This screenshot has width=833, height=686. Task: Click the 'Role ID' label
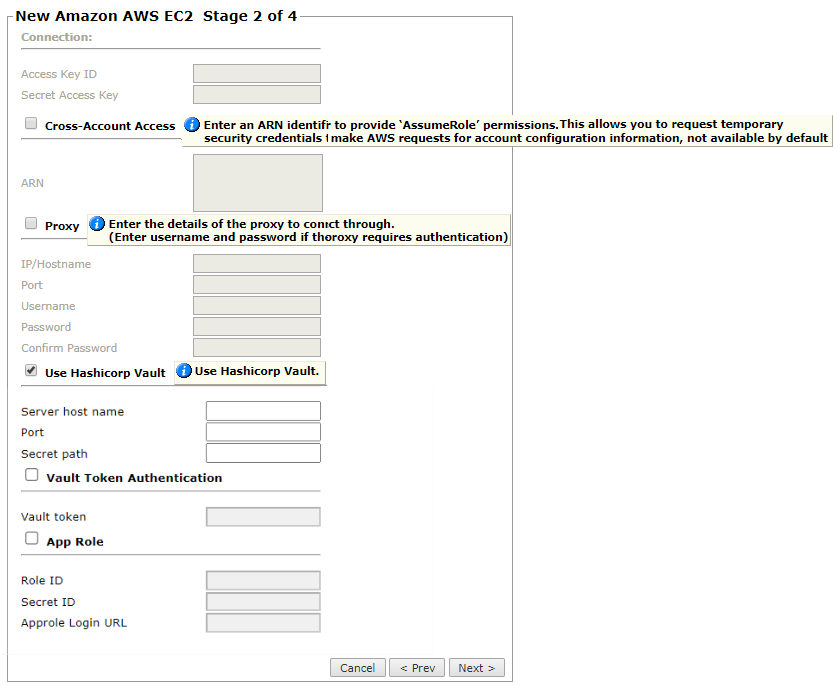pos(42,581)
